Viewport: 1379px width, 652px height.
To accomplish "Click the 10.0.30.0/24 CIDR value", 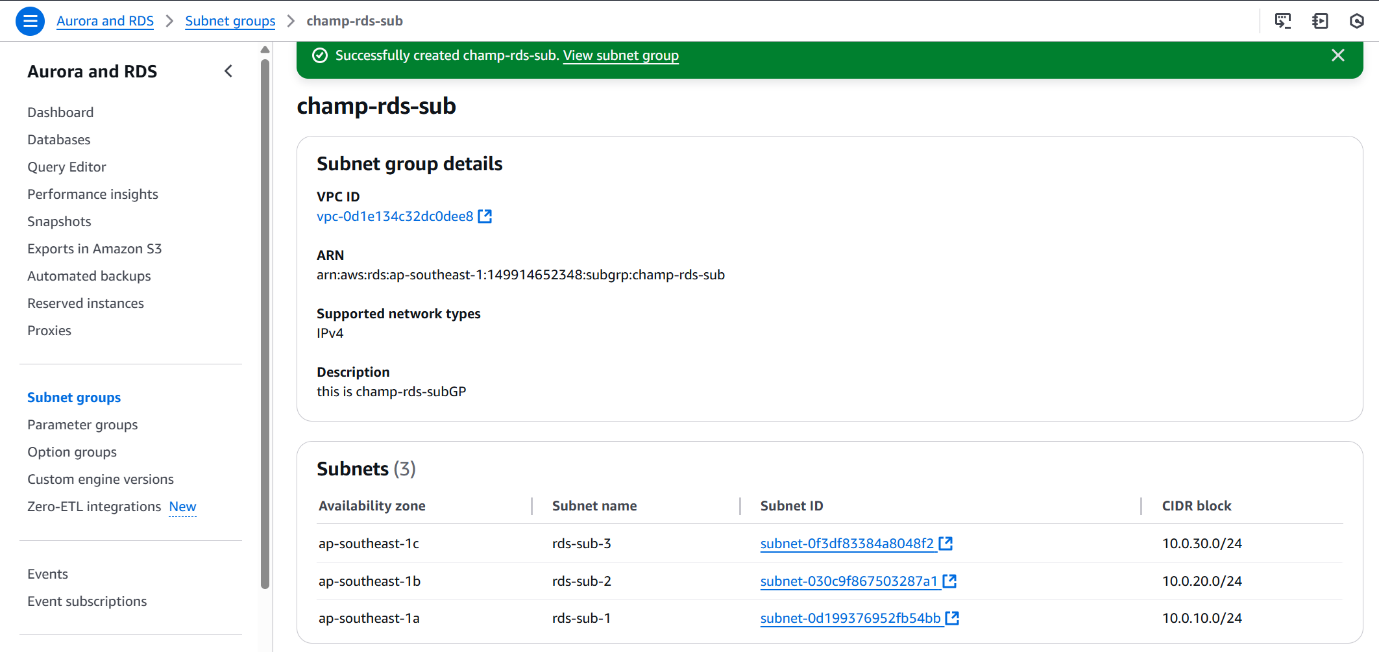I will click(x=1202, y=544).
